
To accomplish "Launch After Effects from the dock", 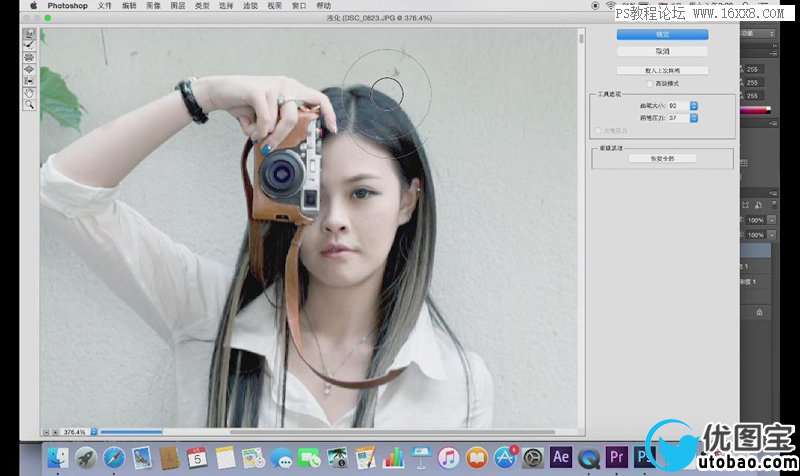I will pos(561,457).
